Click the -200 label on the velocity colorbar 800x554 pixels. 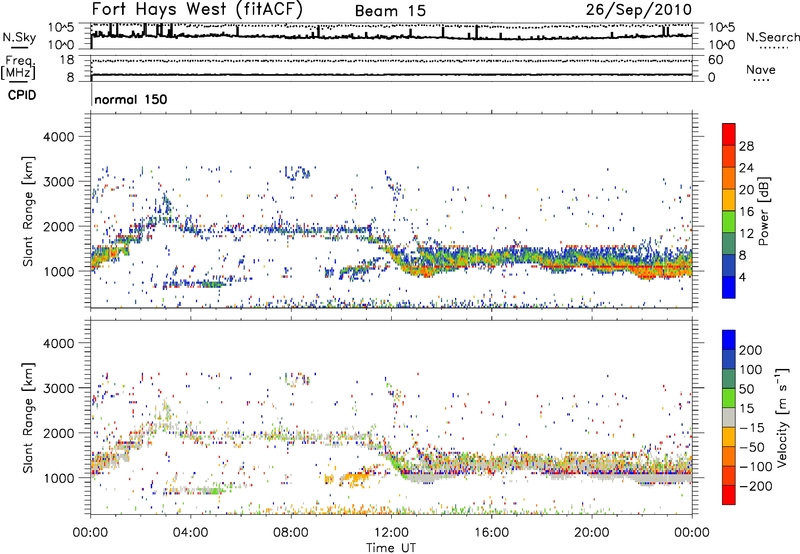(x=756, y=486)
